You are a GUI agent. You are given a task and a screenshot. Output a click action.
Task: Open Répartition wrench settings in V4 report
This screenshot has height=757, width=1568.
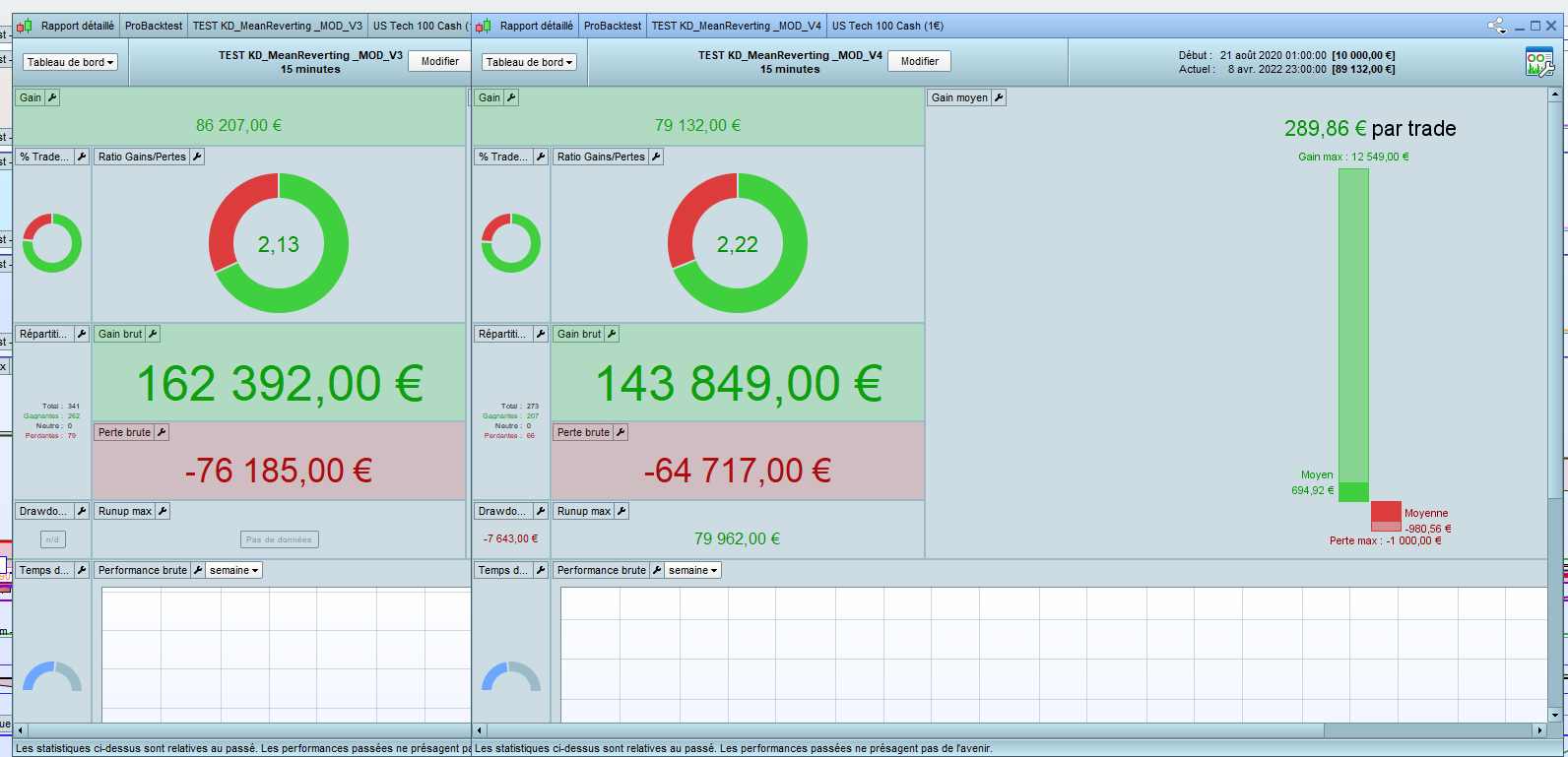click(x=541, y=334)
